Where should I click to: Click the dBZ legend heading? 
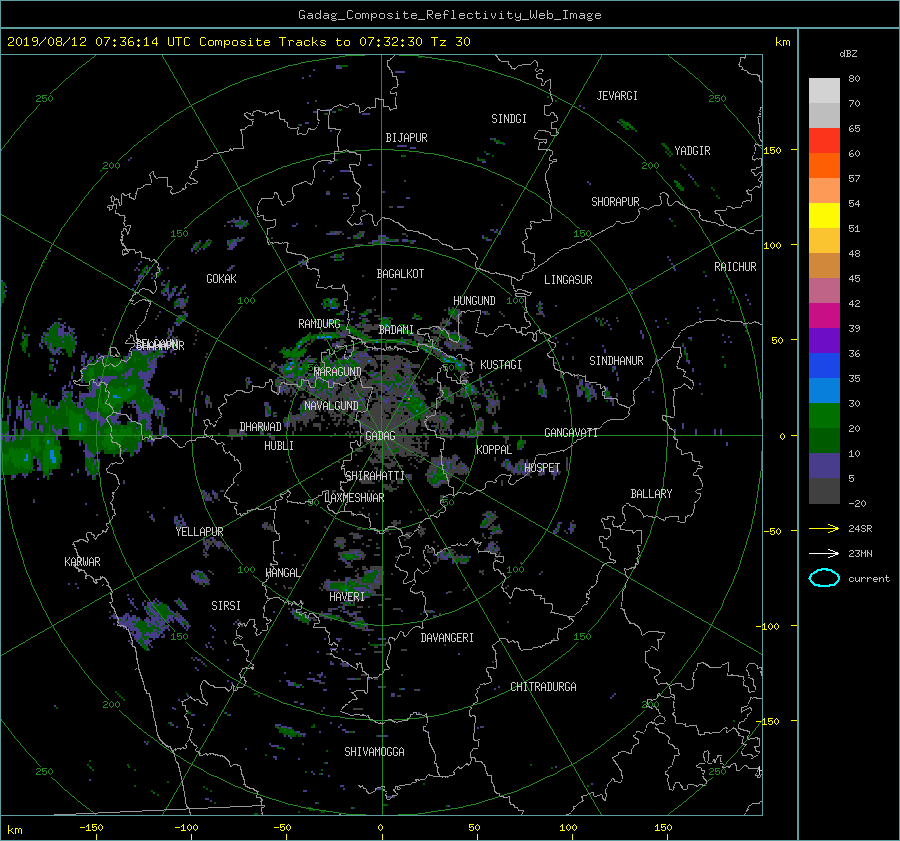coord(848,54)
